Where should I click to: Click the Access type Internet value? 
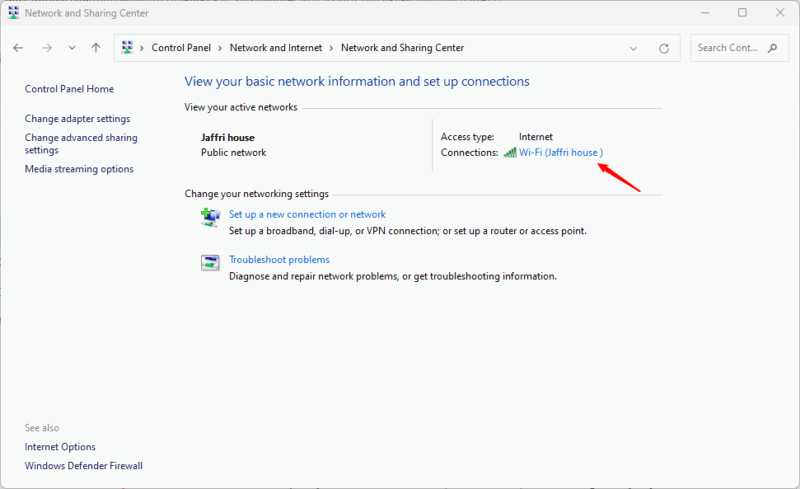pos(536,137)
